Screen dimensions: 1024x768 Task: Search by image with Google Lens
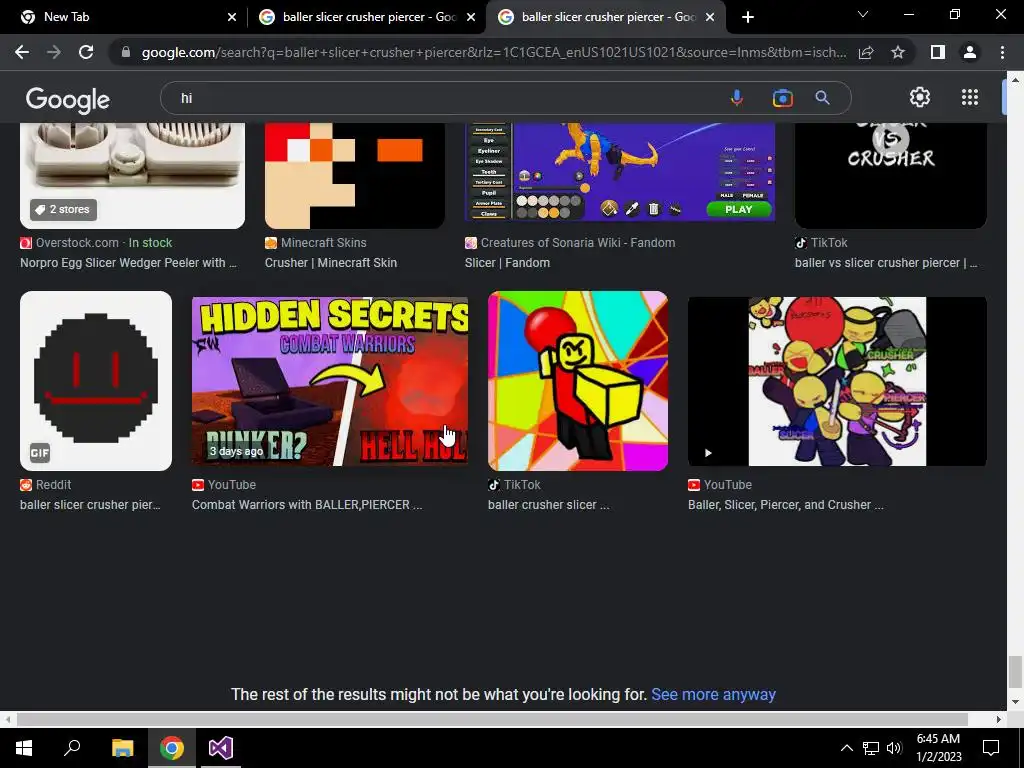(782, 98)
